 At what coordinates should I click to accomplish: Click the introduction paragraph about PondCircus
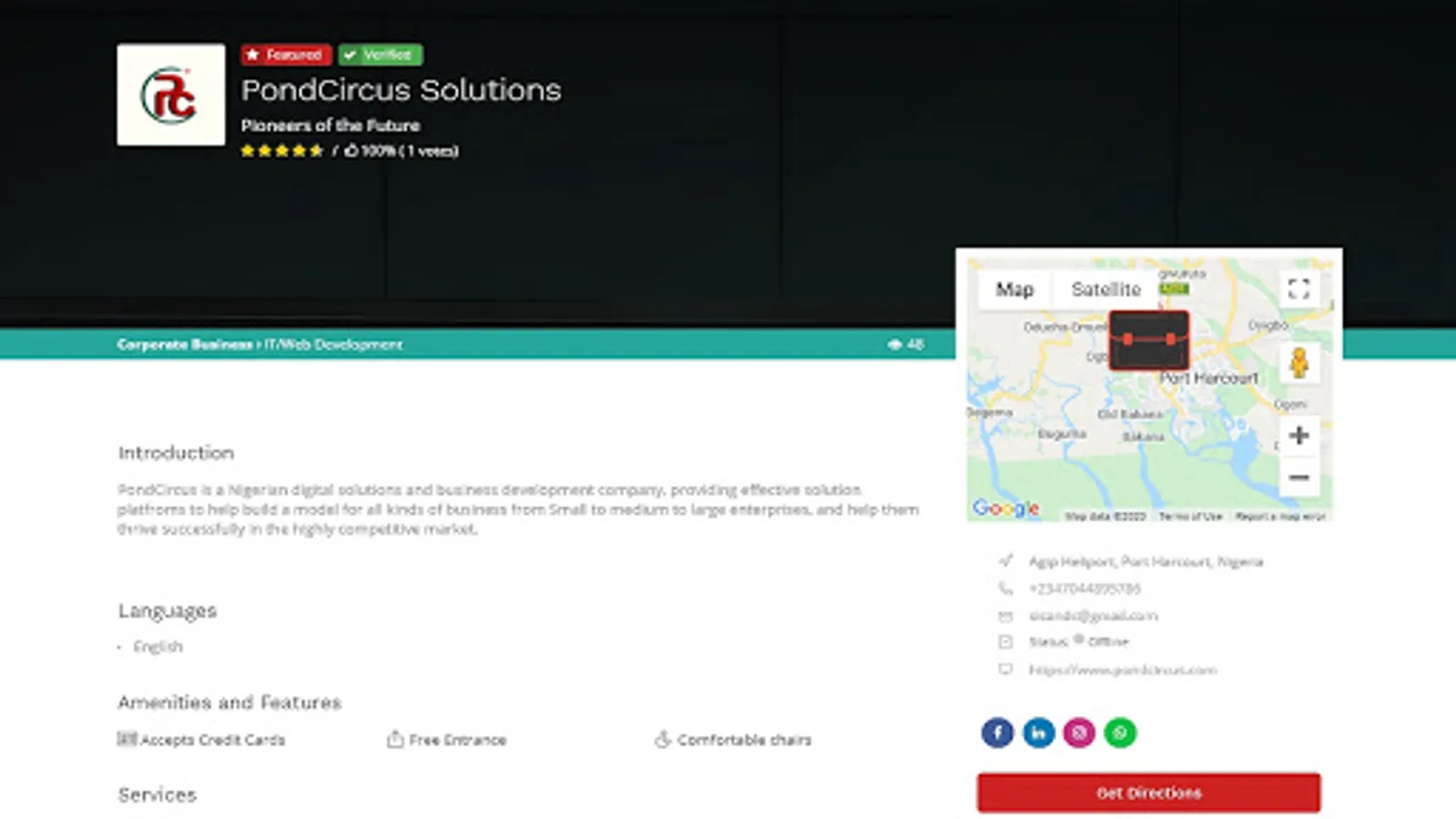pyautogui.click(x=518, y=510)
